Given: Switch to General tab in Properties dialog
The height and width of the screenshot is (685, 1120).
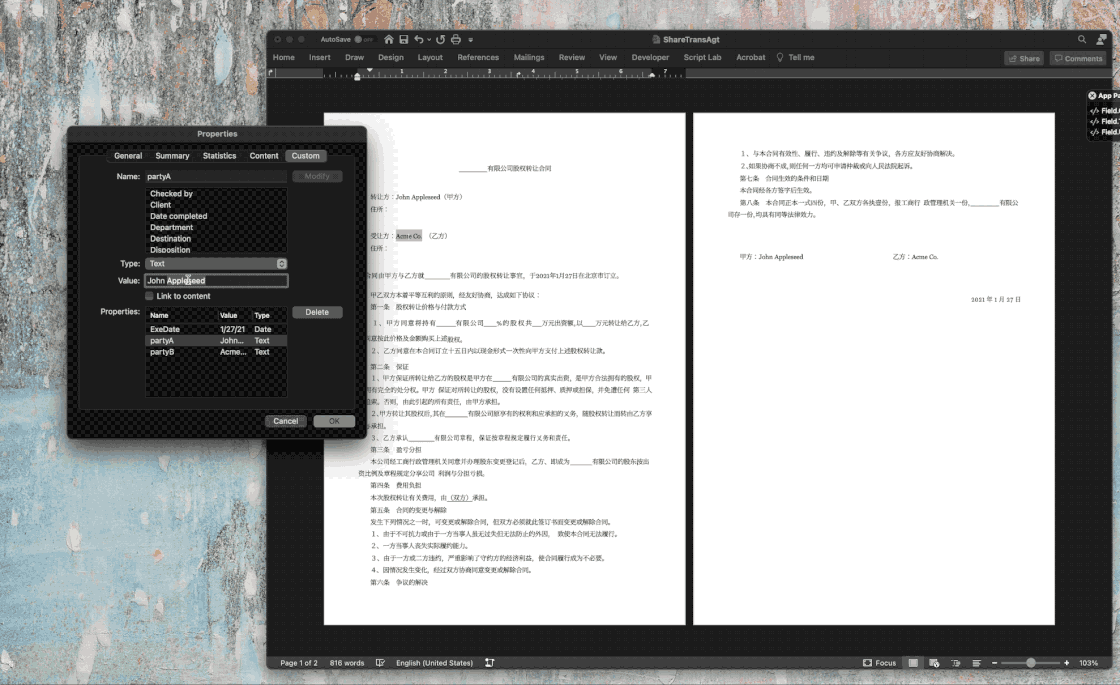Looking at the screenshot, I should 128,156.
